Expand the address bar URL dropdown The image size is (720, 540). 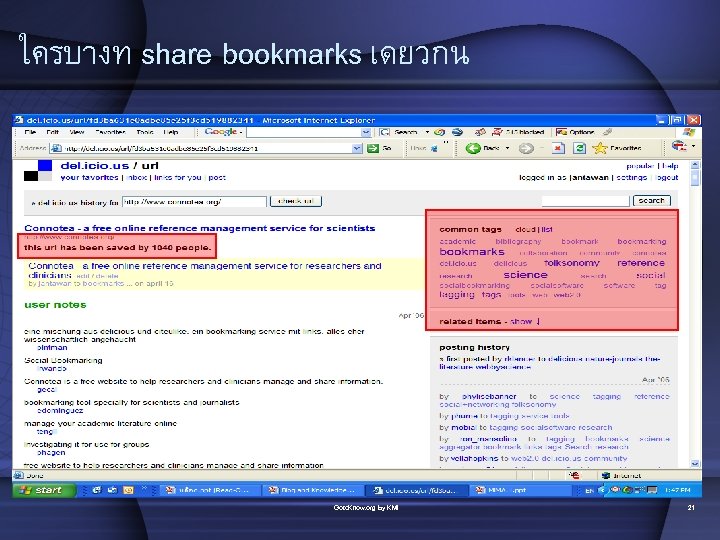click(357, 148)
